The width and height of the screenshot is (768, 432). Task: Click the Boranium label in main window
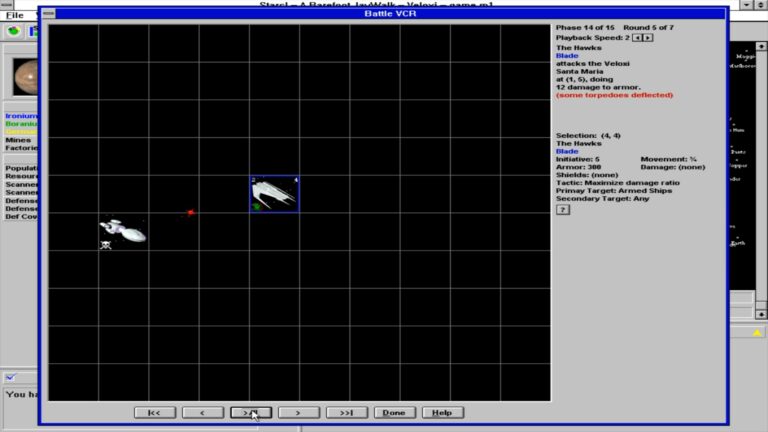[21, 124]
